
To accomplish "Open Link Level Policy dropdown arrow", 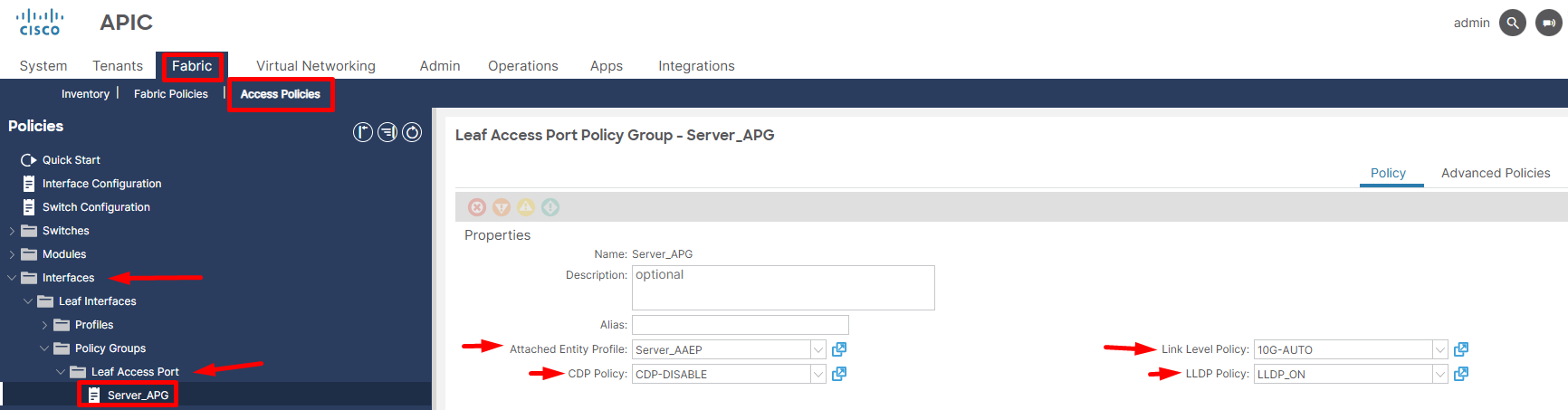I will tap(1440, 349).
